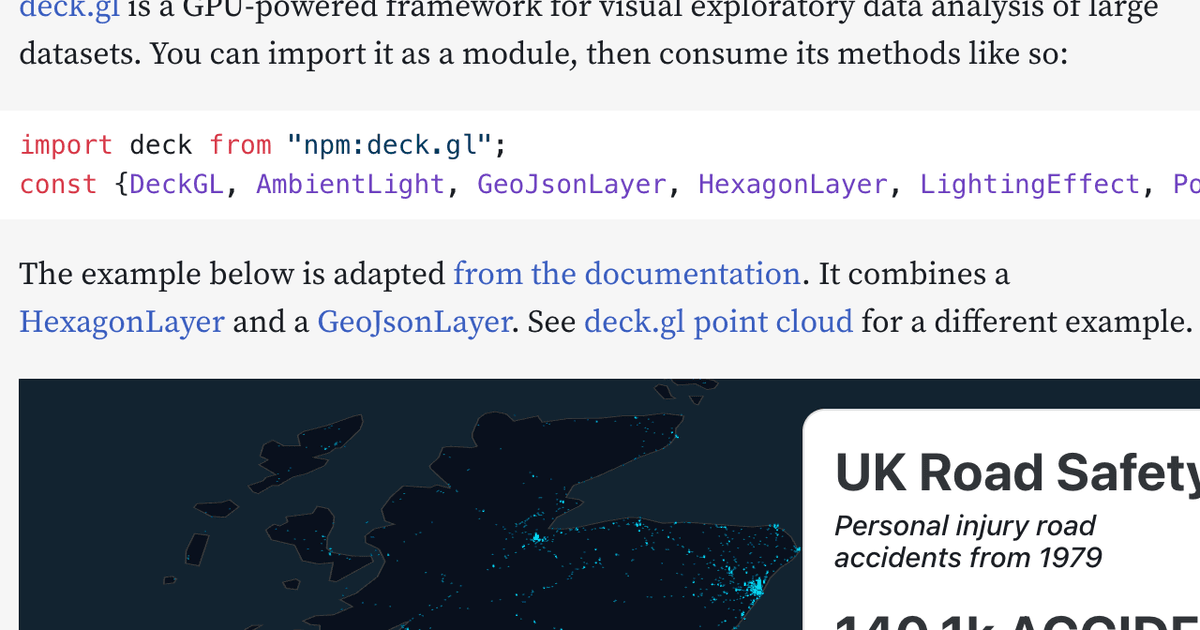Click the "from" keyword in the import line
The height and width of the screenshot is (630, 1200).
pos(240,145)
